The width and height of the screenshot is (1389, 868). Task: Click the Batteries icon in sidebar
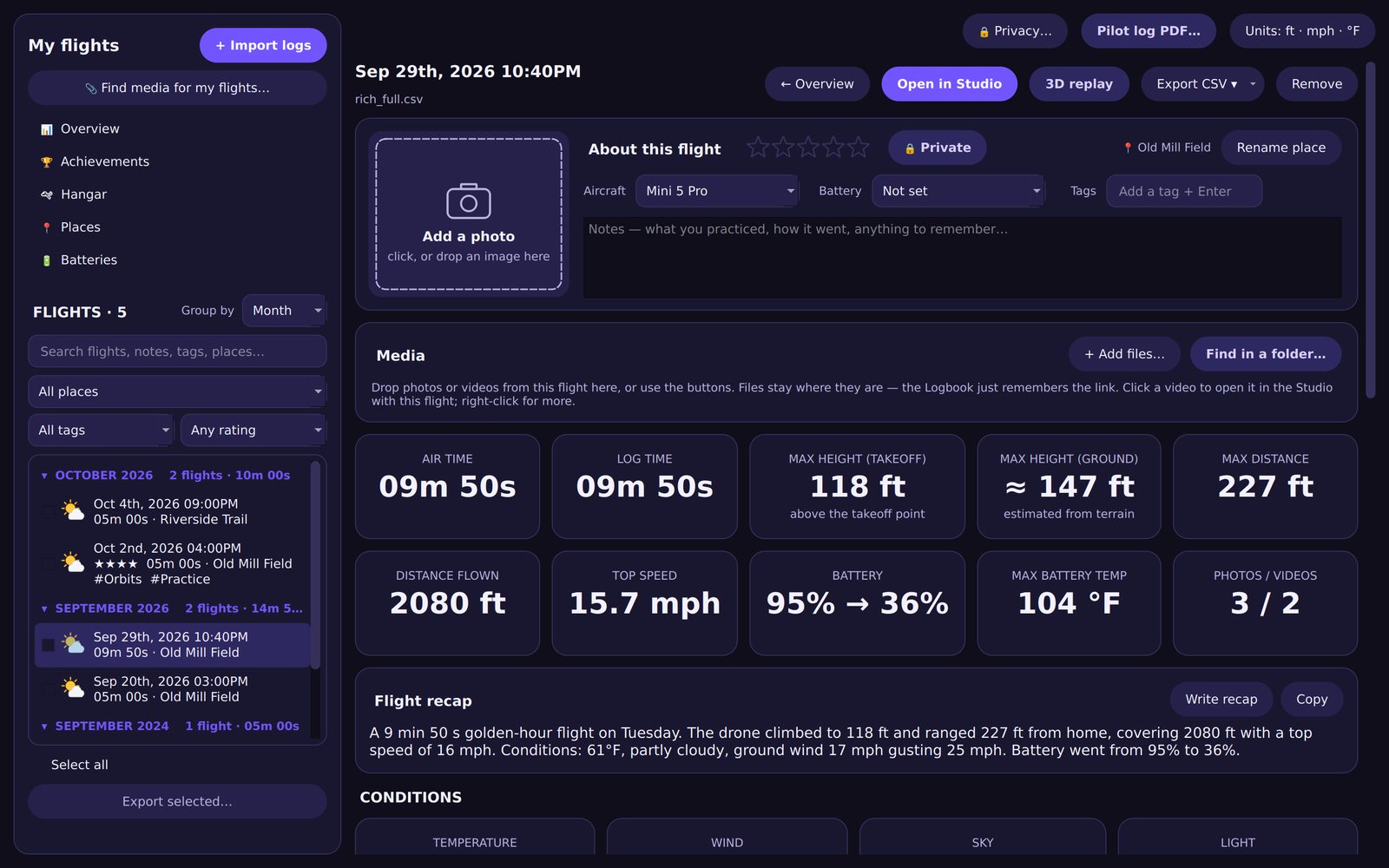[47, 260]
